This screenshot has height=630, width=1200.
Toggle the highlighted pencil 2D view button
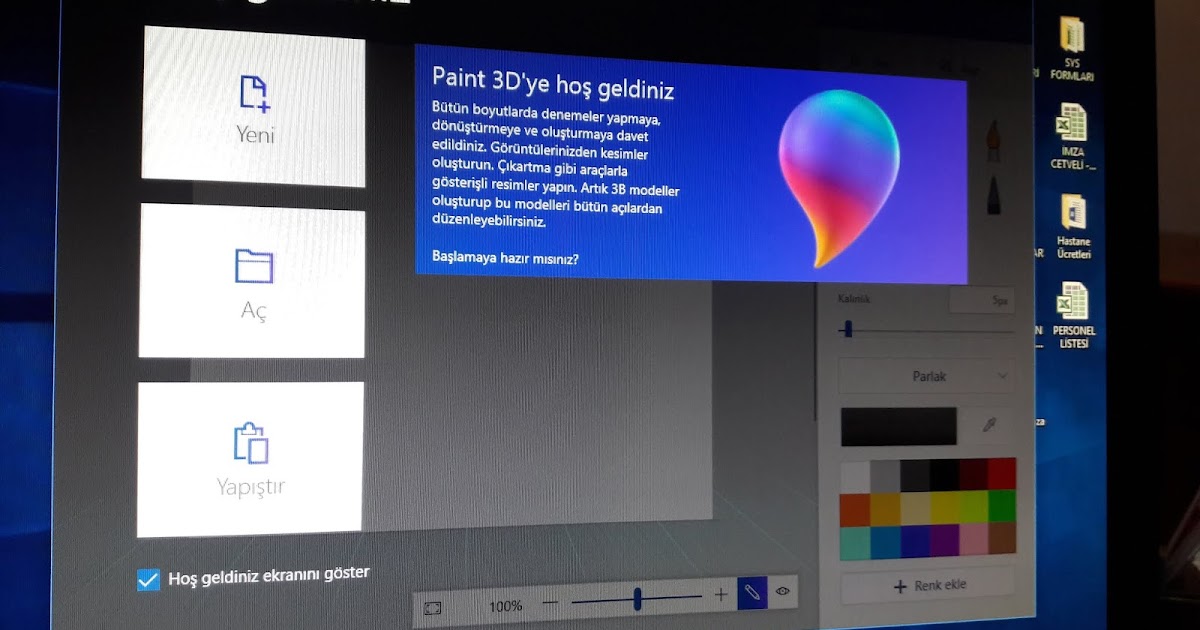click(x=752, y=594)
